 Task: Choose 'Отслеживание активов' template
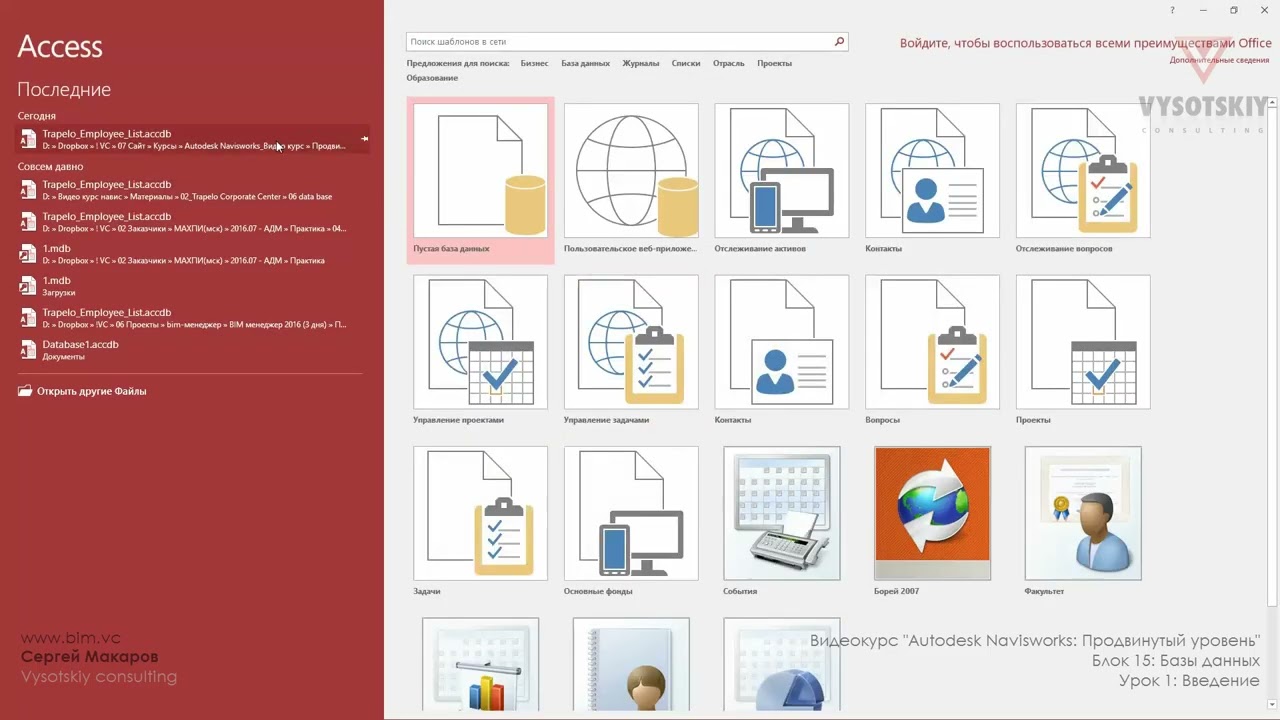point(782,180)
